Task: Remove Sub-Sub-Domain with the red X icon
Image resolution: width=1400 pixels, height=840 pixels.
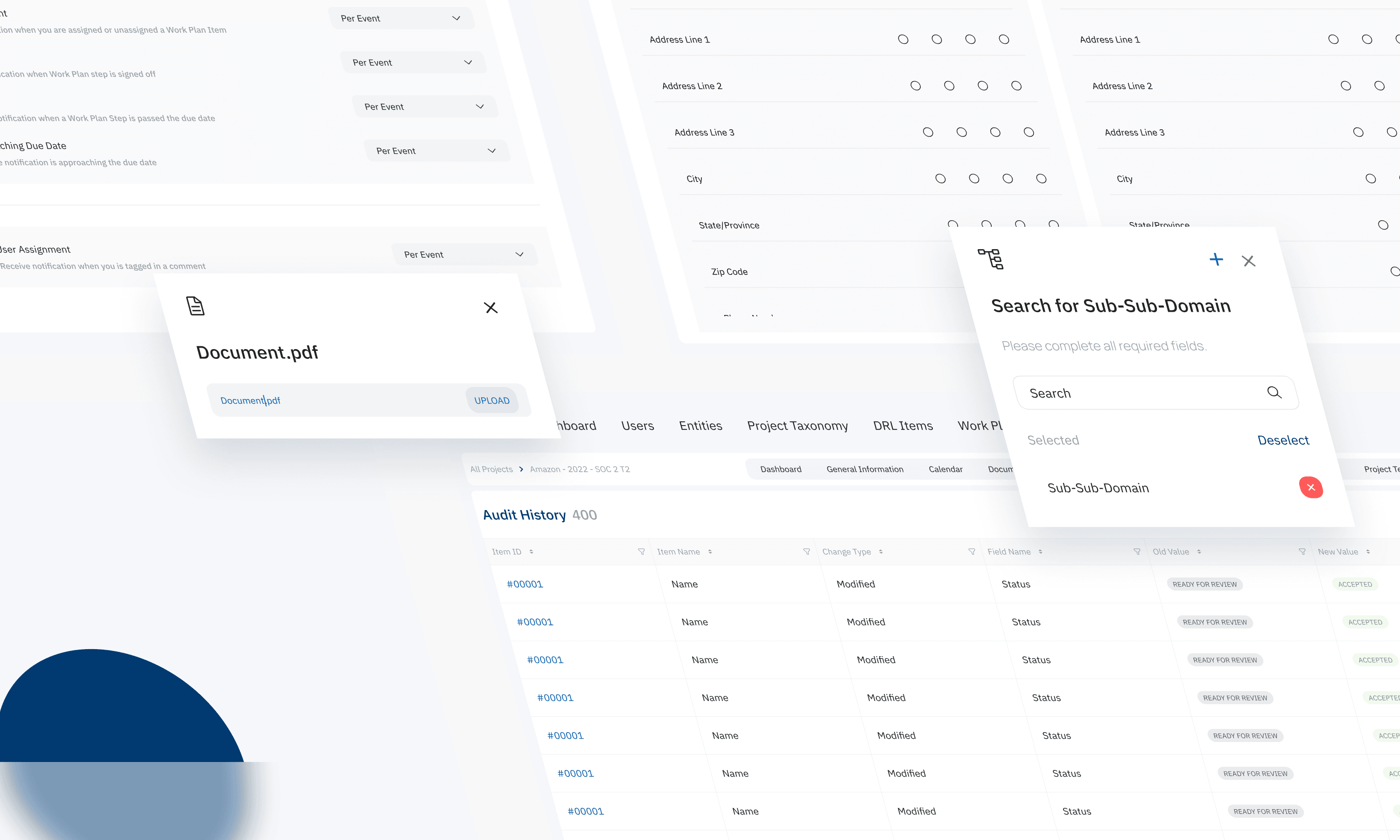Action: click(1310, 487)
